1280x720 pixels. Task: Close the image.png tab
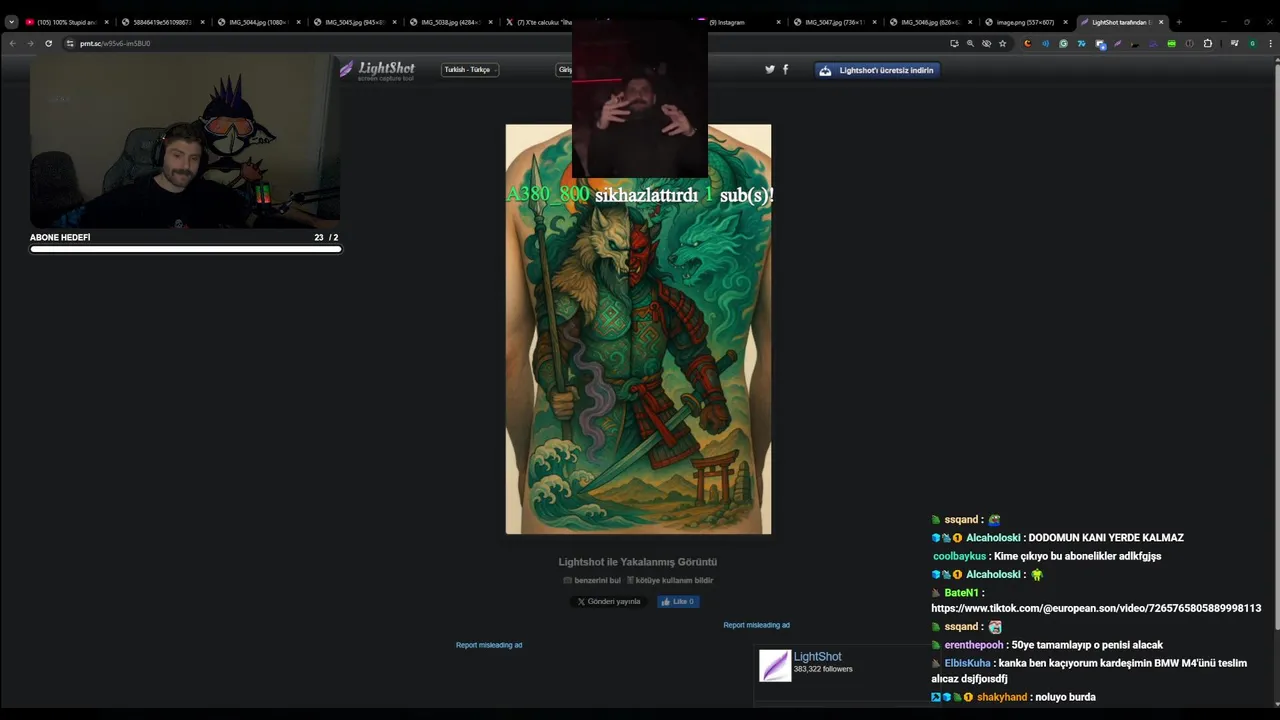[1065, 22]
